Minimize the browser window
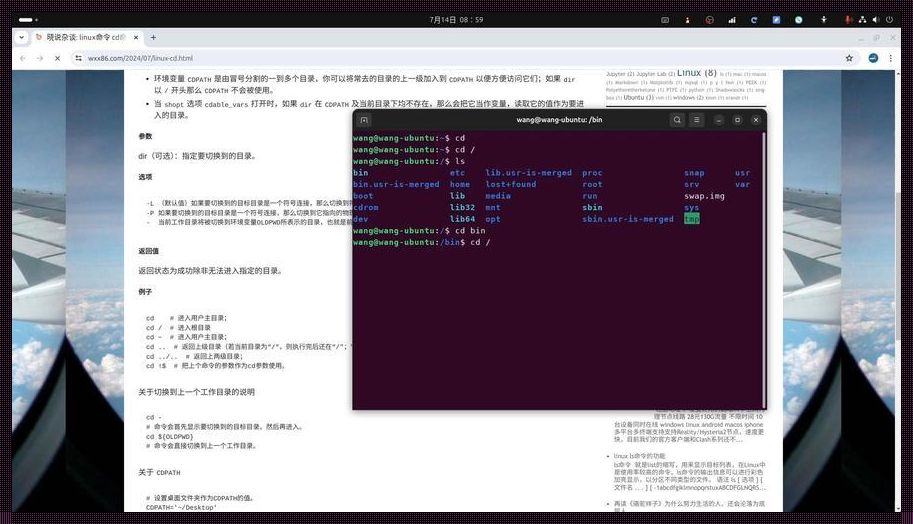Image resolution: width=913 pixels, height=524 pixels. (861, 37)
